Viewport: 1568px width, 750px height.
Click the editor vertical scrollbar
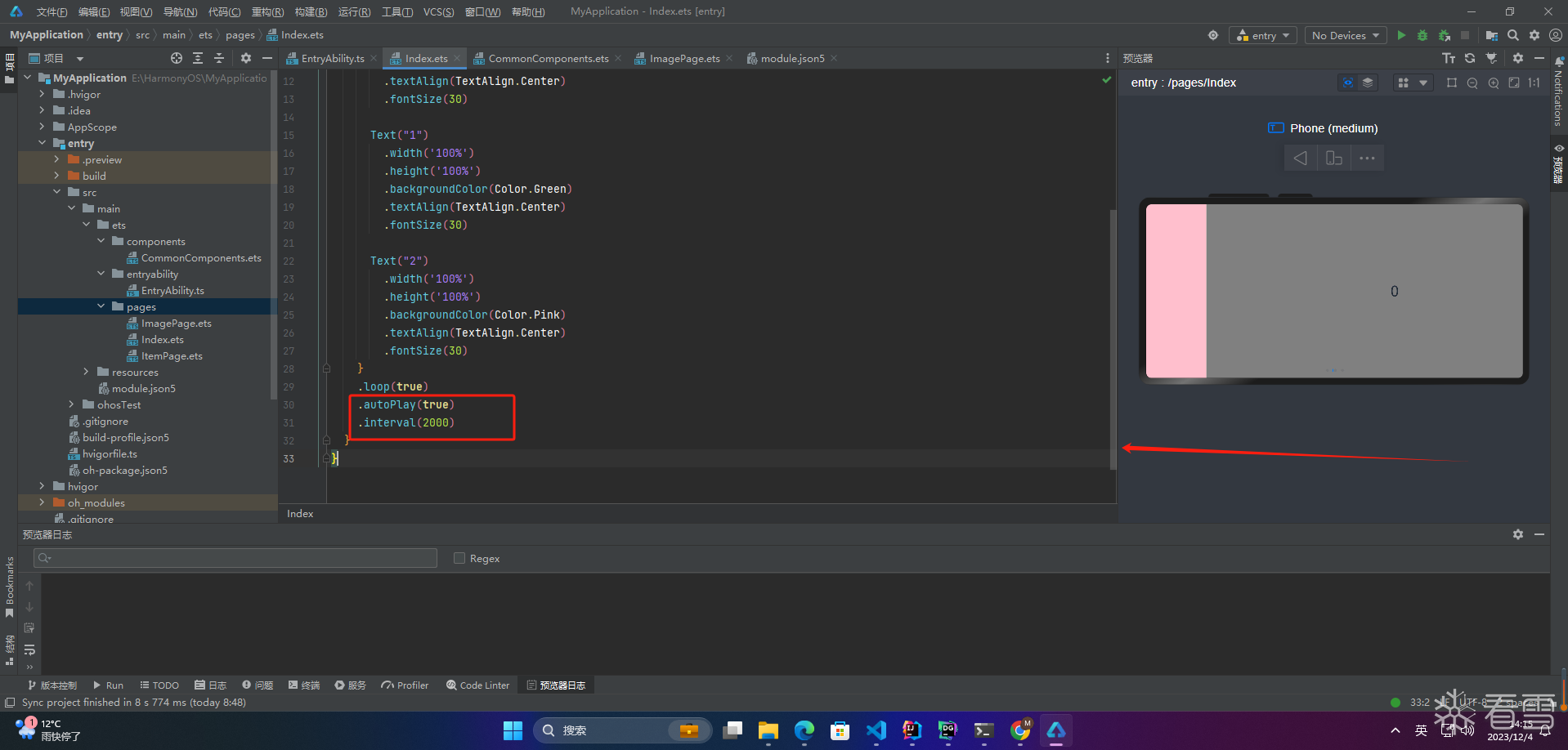pyautogui.click(x=1113, y=339)
